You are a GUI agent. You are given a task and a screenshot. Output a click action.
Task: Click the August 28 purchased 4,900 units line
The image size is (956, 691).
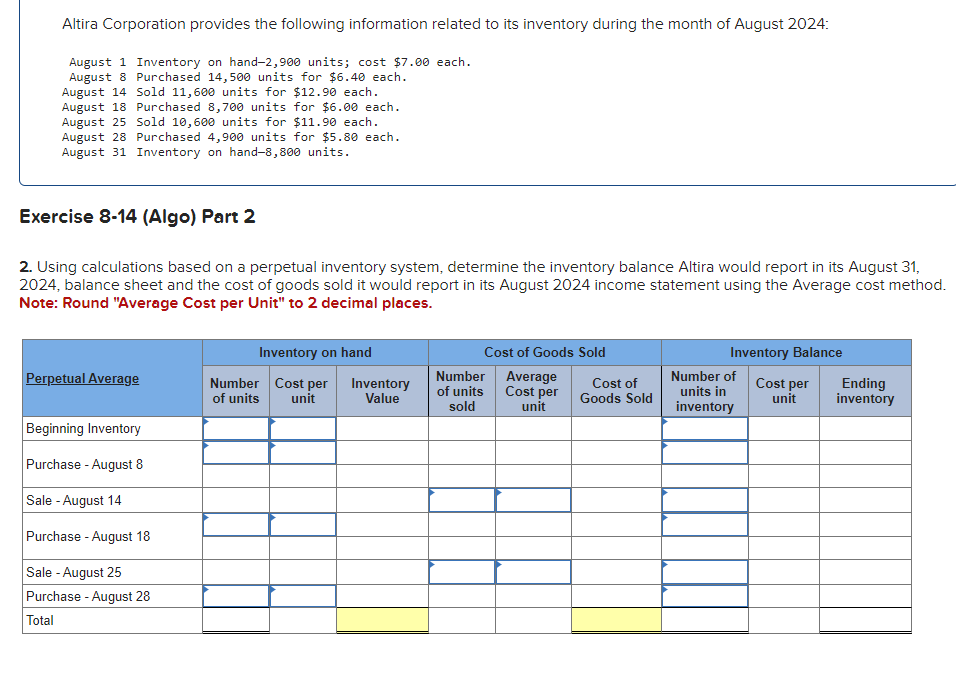click(231, 137)
